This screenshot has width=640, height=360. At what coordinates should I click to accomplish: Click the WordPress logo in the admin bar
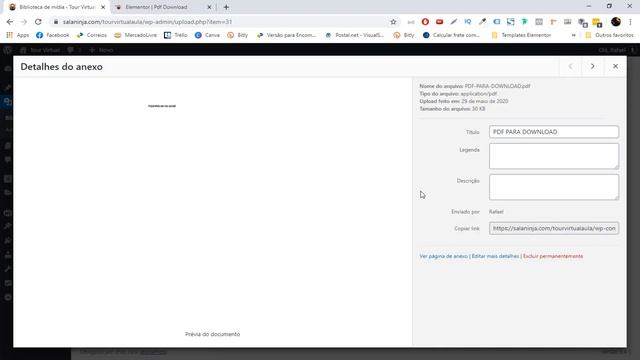[x=7, y=50]
